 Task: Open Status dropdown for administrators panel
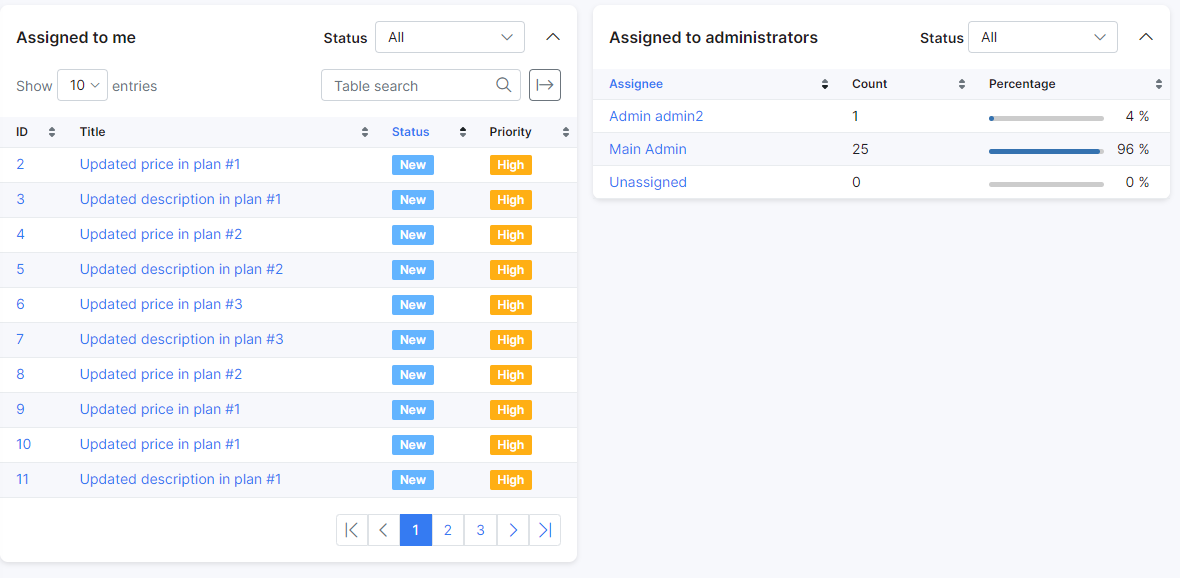tap(1043, 37)
